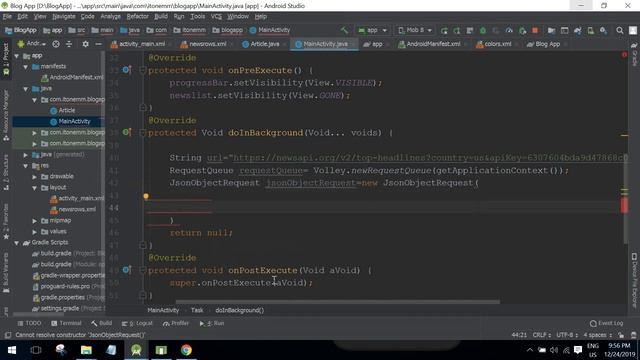
Task: Open the Tools menu
Action: coord(198,16)
